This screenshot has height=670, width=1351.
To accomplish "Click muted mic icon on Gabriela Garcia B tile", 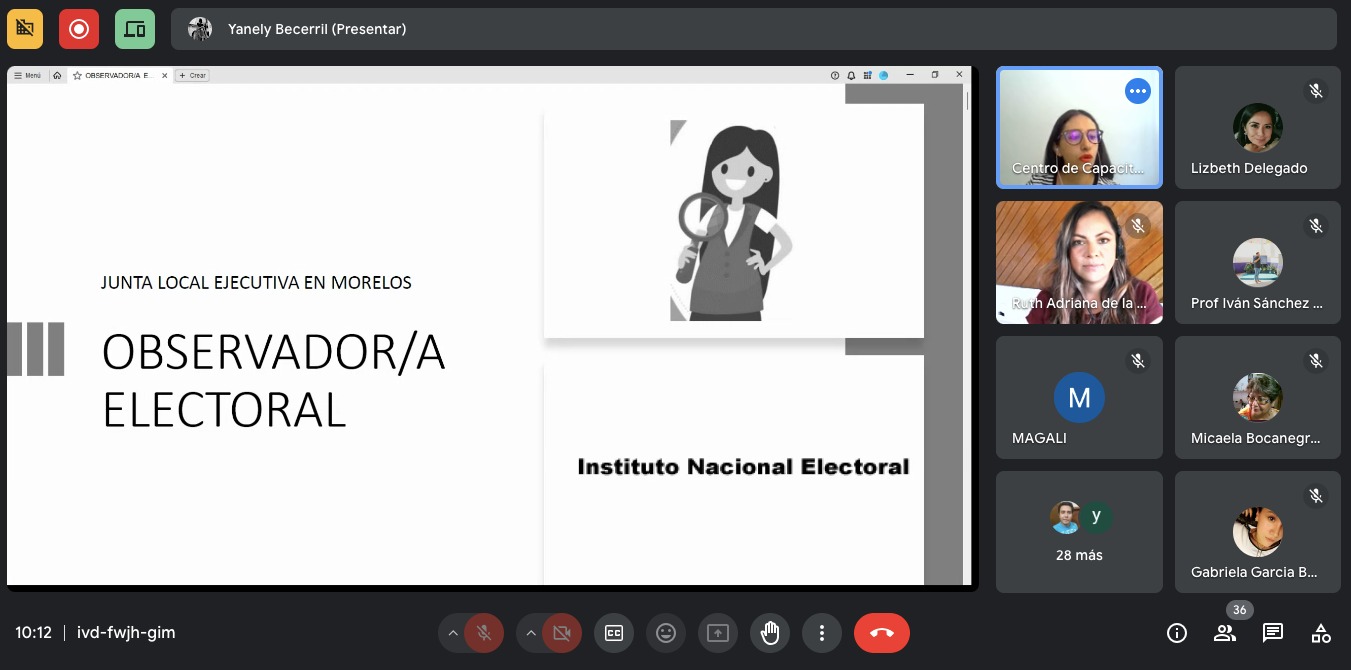I will pyautogui.click(x=1316, y=496).
